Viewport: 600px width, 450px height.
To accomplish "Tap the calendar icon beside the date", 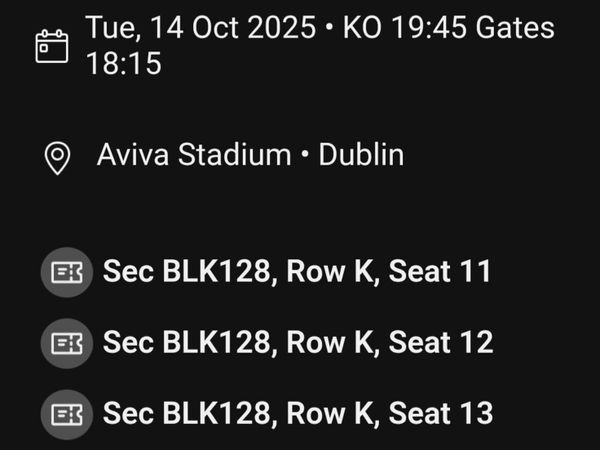I will pos(51,46).
